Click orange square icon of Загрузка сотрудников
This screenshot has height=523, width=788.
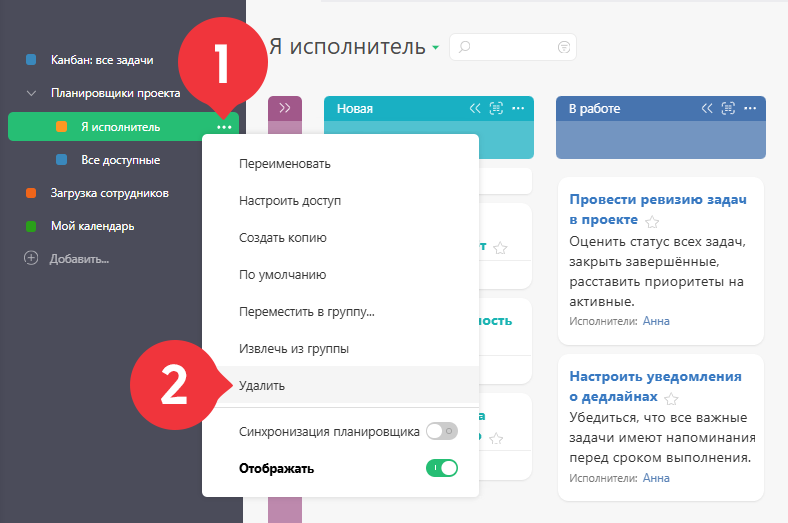tap(31, 193)
